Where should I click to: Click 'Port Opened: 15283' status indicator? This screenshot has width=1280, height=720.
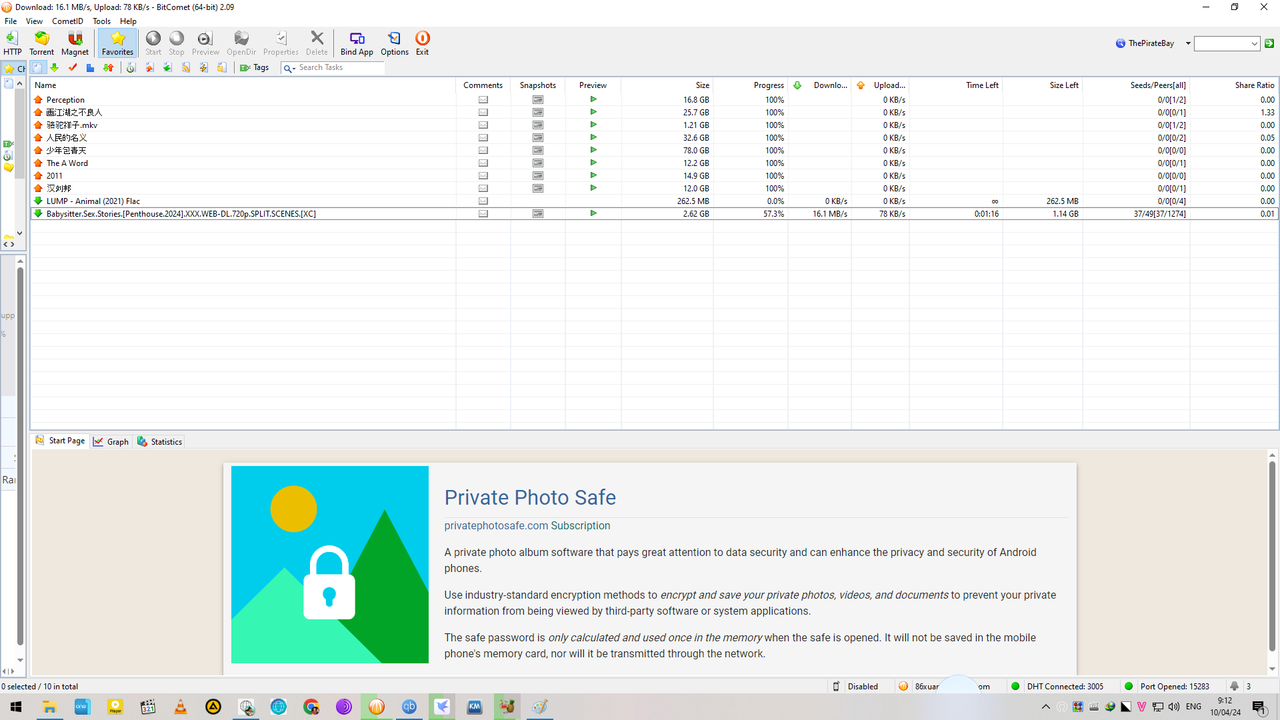(1166, 687)
